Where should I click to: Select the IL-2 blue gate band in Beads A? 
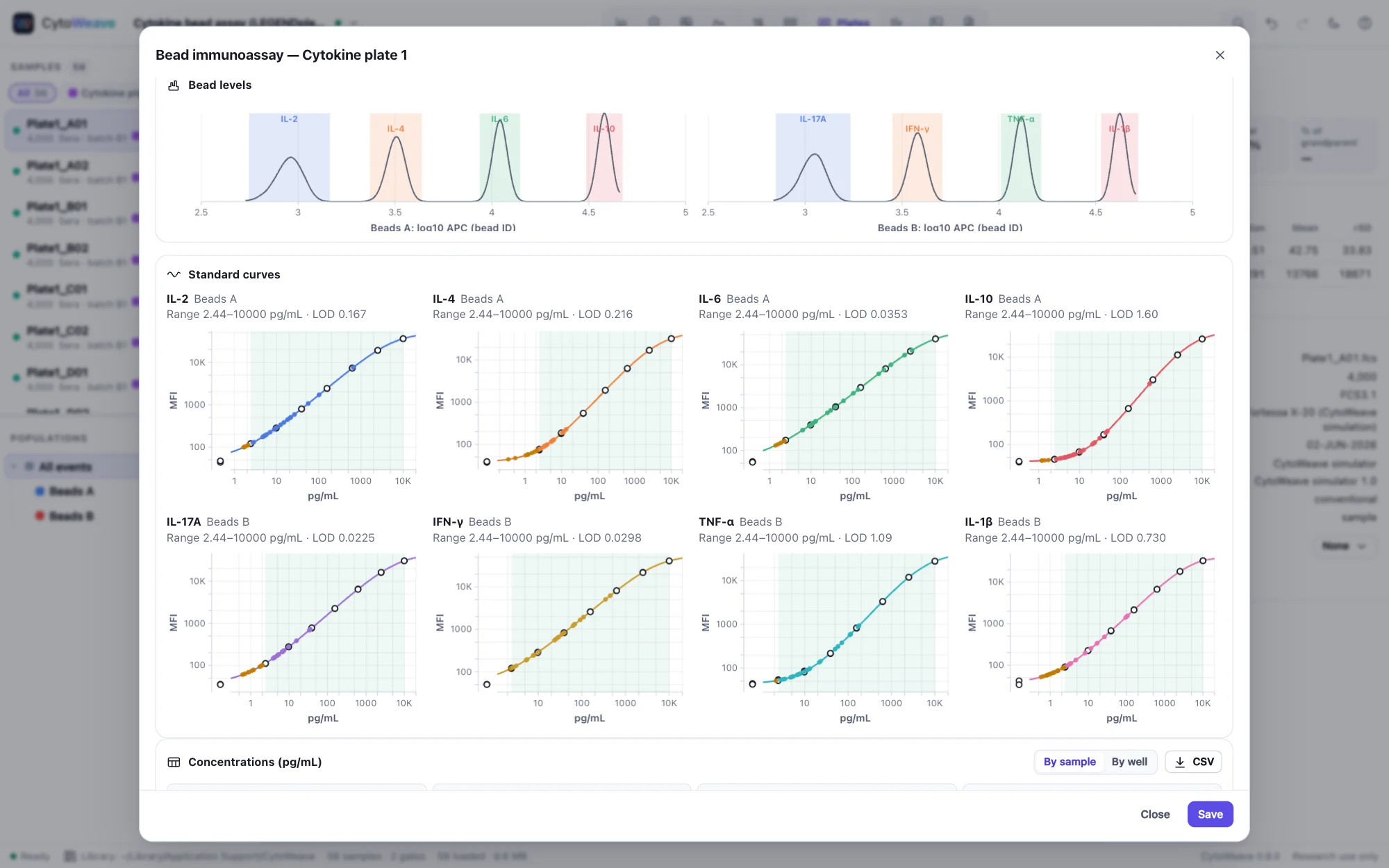click(289, 158)
